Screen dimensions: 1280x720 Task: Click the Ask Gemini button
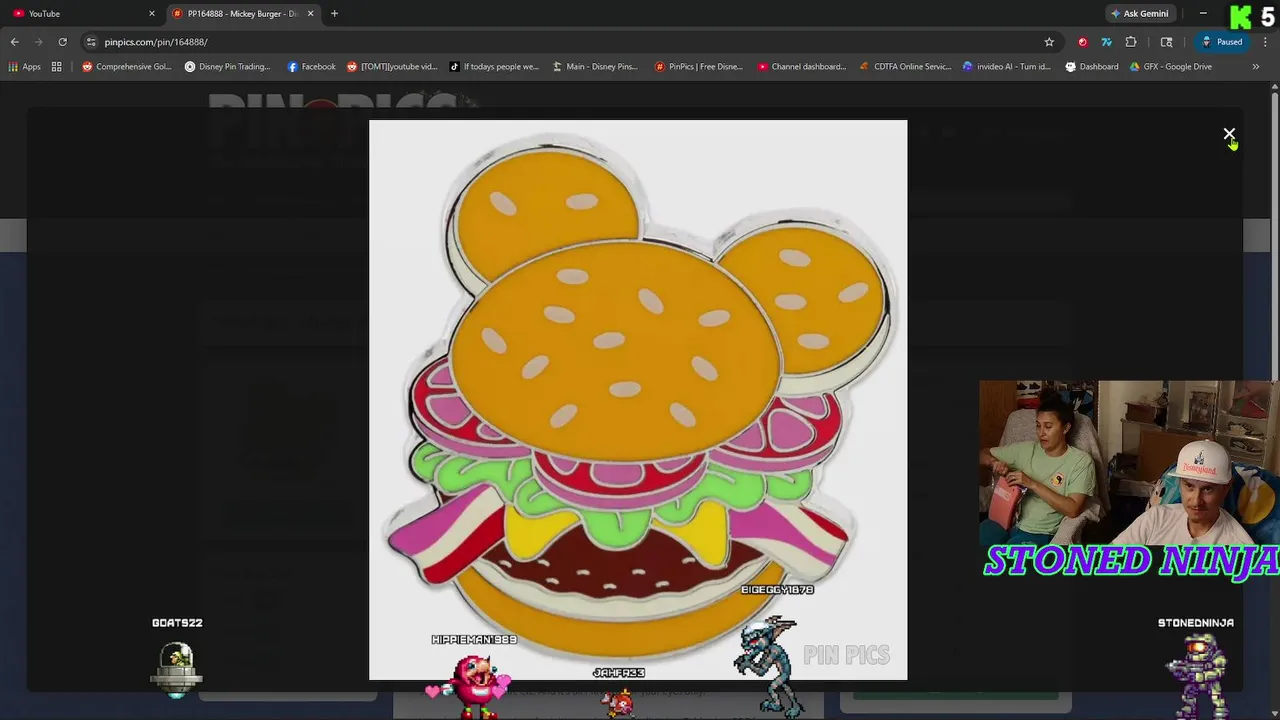(1139, 14)
